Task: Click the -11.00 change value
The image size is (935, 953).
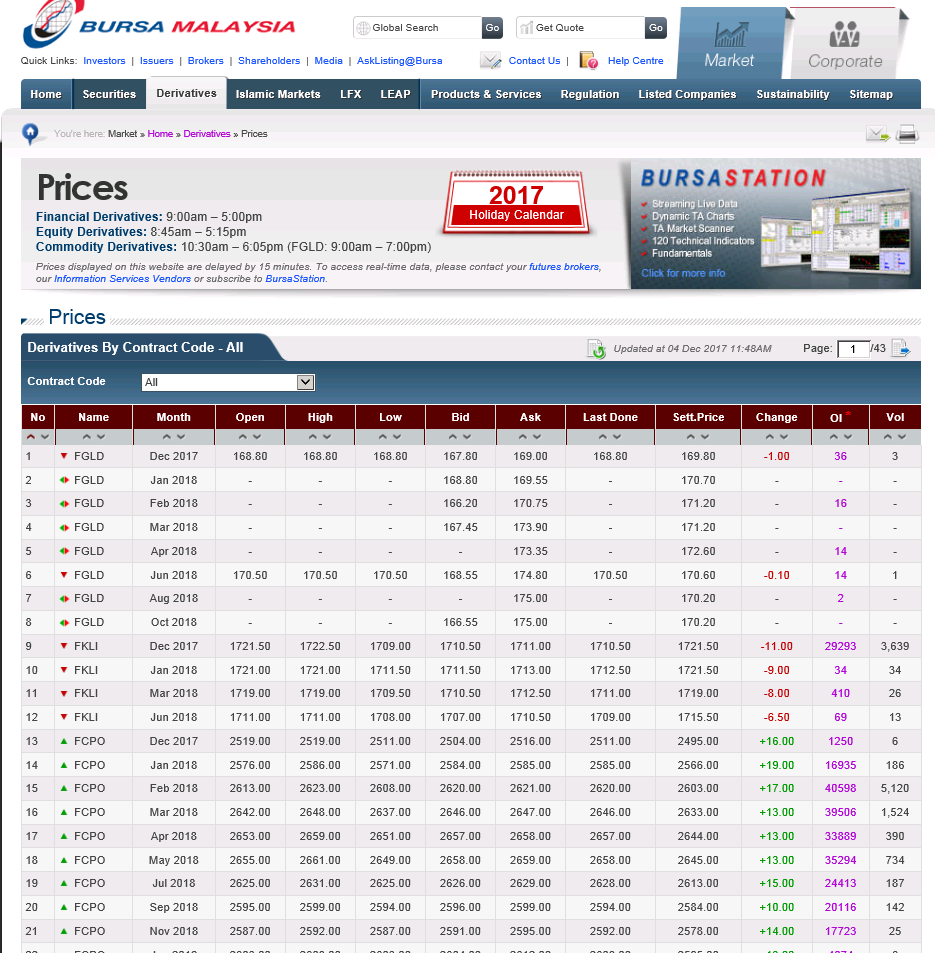Action: click(x=776, y=646)
